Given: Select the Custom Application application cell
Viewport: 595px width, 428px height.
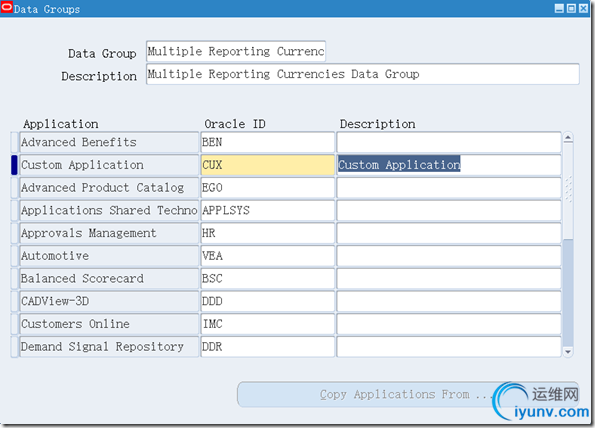Looking at the screenshot, I should [x=109, y=165].
